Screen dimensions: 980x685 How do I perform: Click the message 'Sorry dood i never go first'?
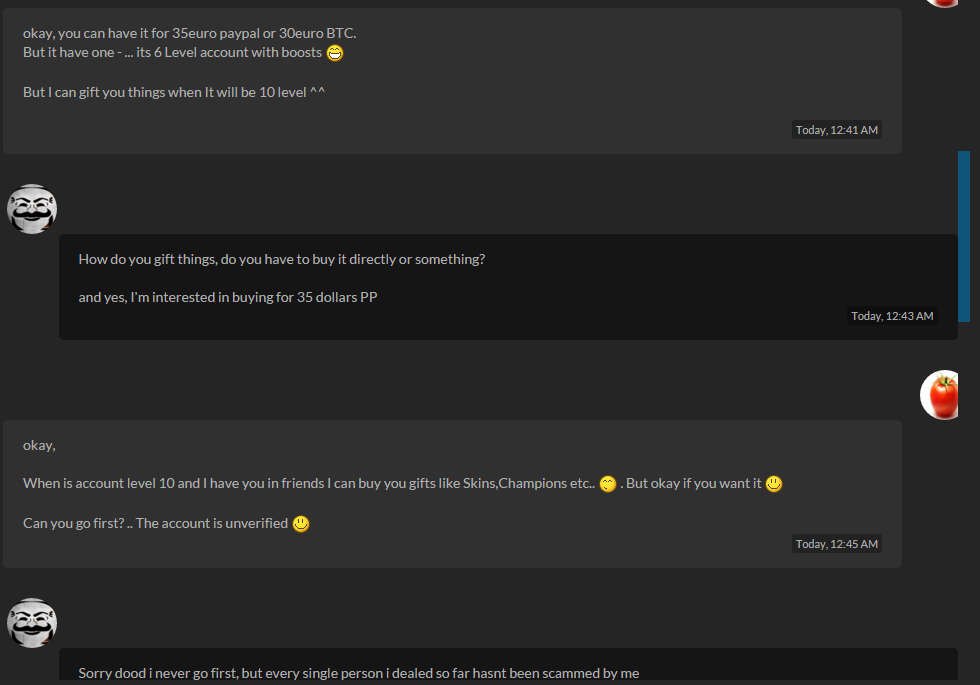(359, 673)
